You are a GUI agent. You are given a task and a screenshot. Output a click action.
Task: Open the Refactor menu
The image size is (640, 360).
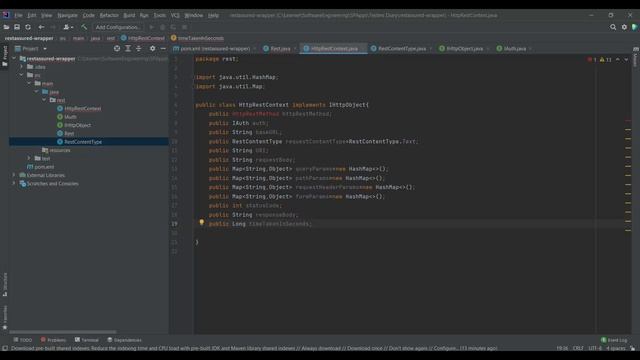[109, 15]
